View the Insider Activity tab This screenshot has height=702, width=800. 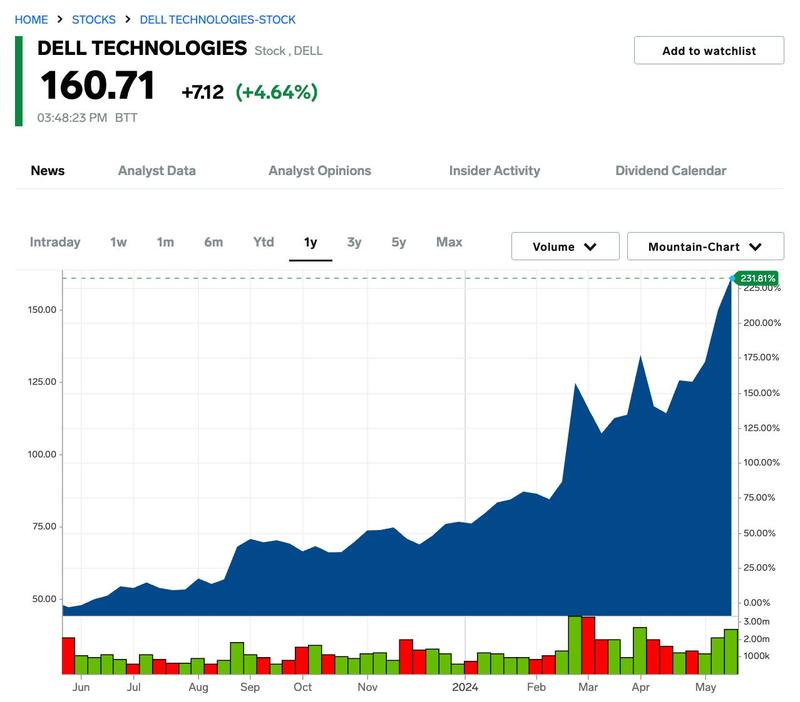[494, 170]
